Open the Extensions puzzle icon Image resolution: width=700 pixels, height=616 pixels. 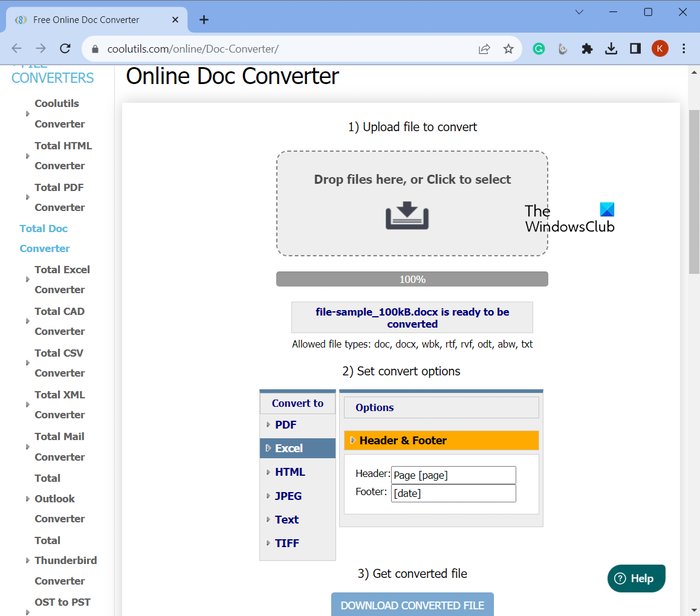pos(587,49)
